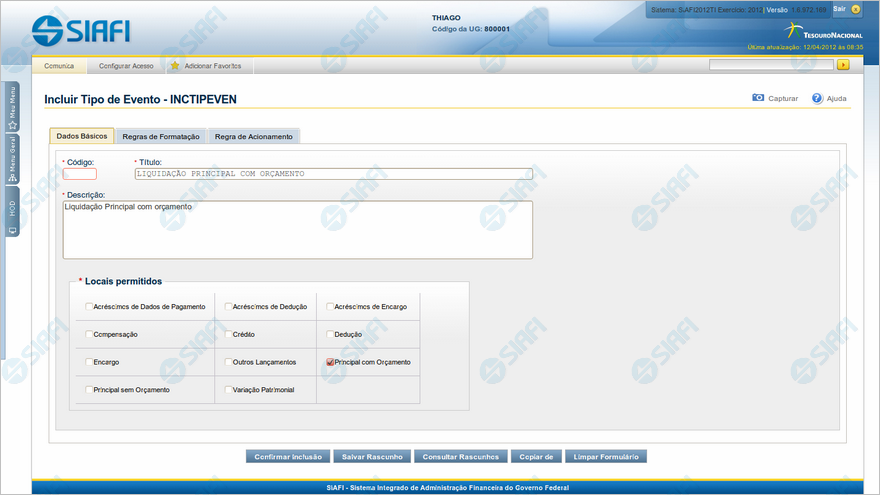Focus the Código input field

point(80,174)
